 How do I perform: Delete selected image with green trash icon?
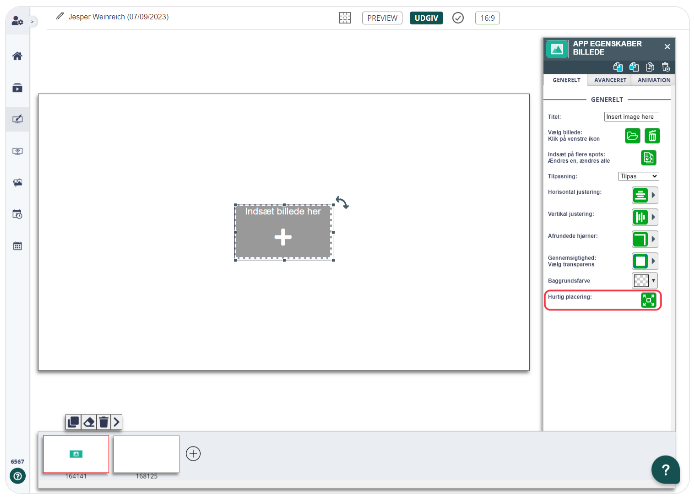(652, 135)
